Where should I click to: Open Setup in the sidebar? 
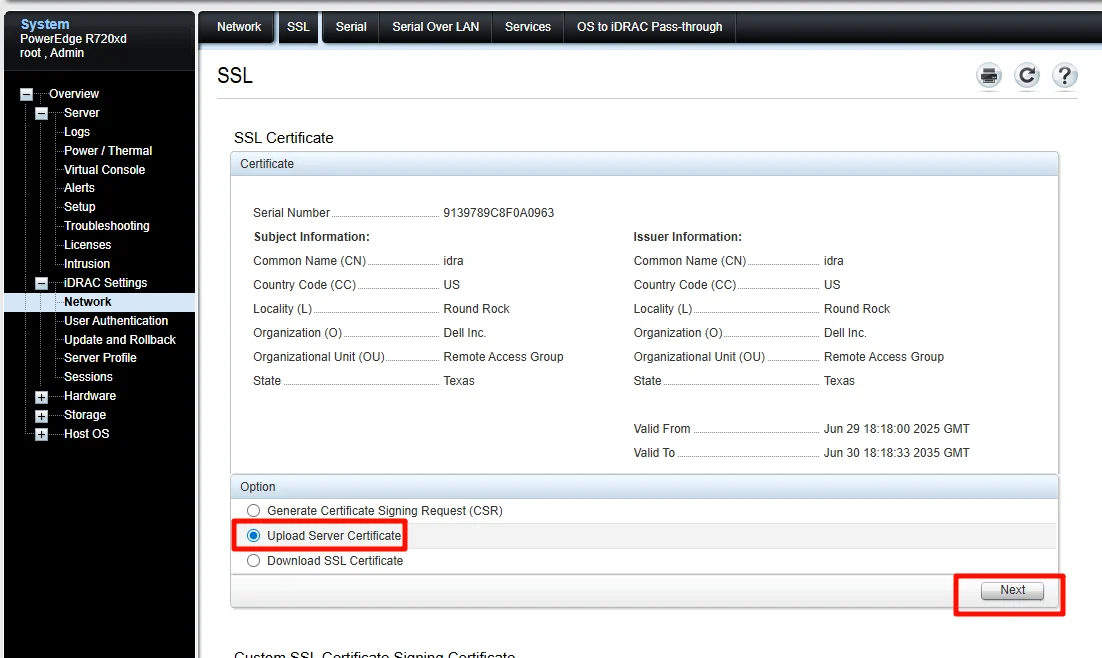click(79, 207)
